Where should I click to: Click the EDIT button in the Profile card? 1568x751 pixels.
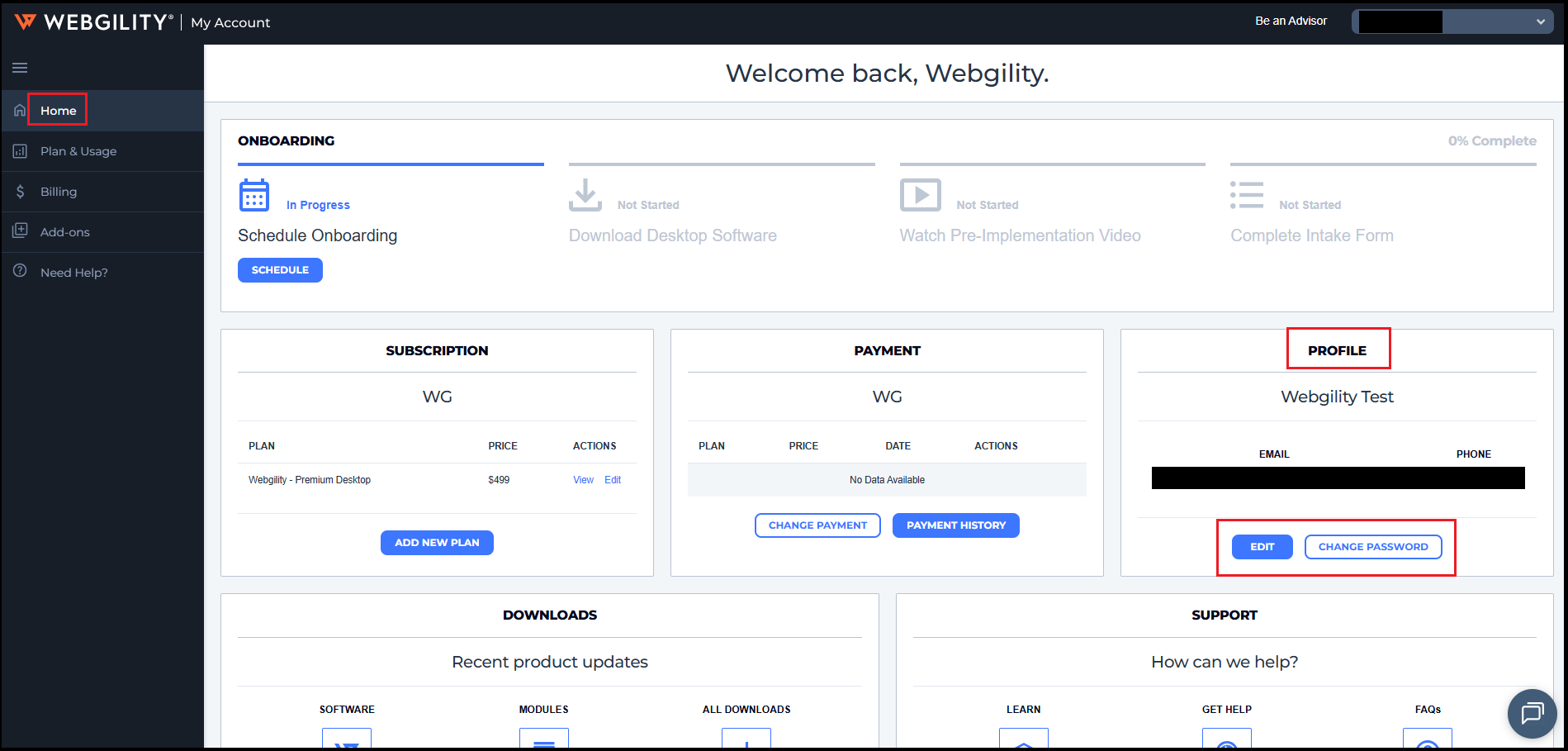[x=1262, y=547]
